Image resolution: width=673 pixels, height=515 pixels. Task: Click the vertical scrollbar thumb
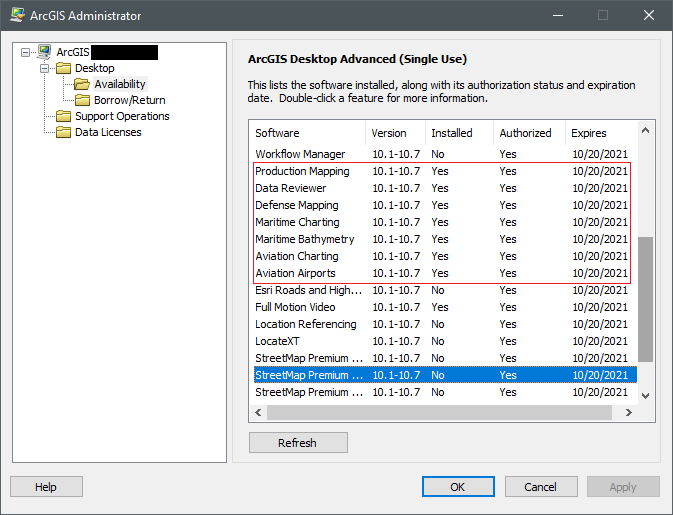coord(646,300)
